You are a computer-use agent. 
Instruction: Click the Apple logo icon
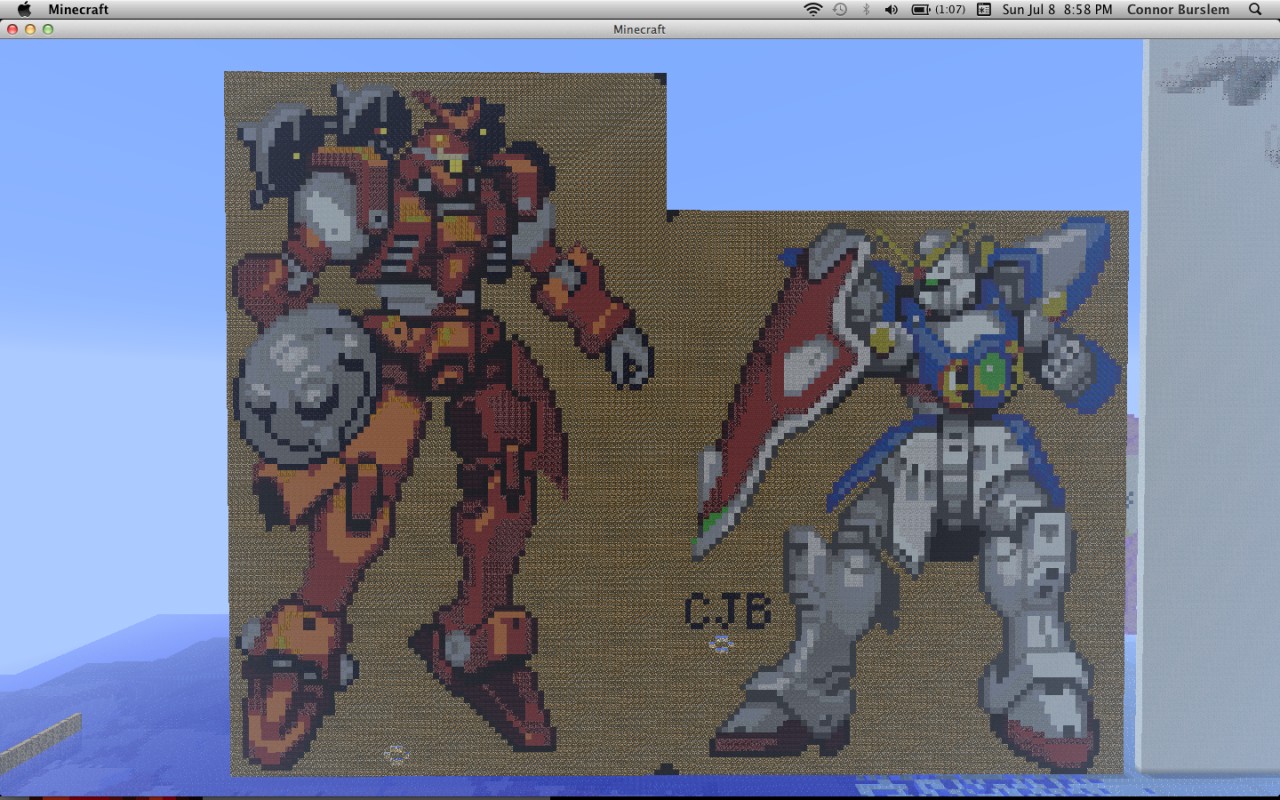coord(23,9)
